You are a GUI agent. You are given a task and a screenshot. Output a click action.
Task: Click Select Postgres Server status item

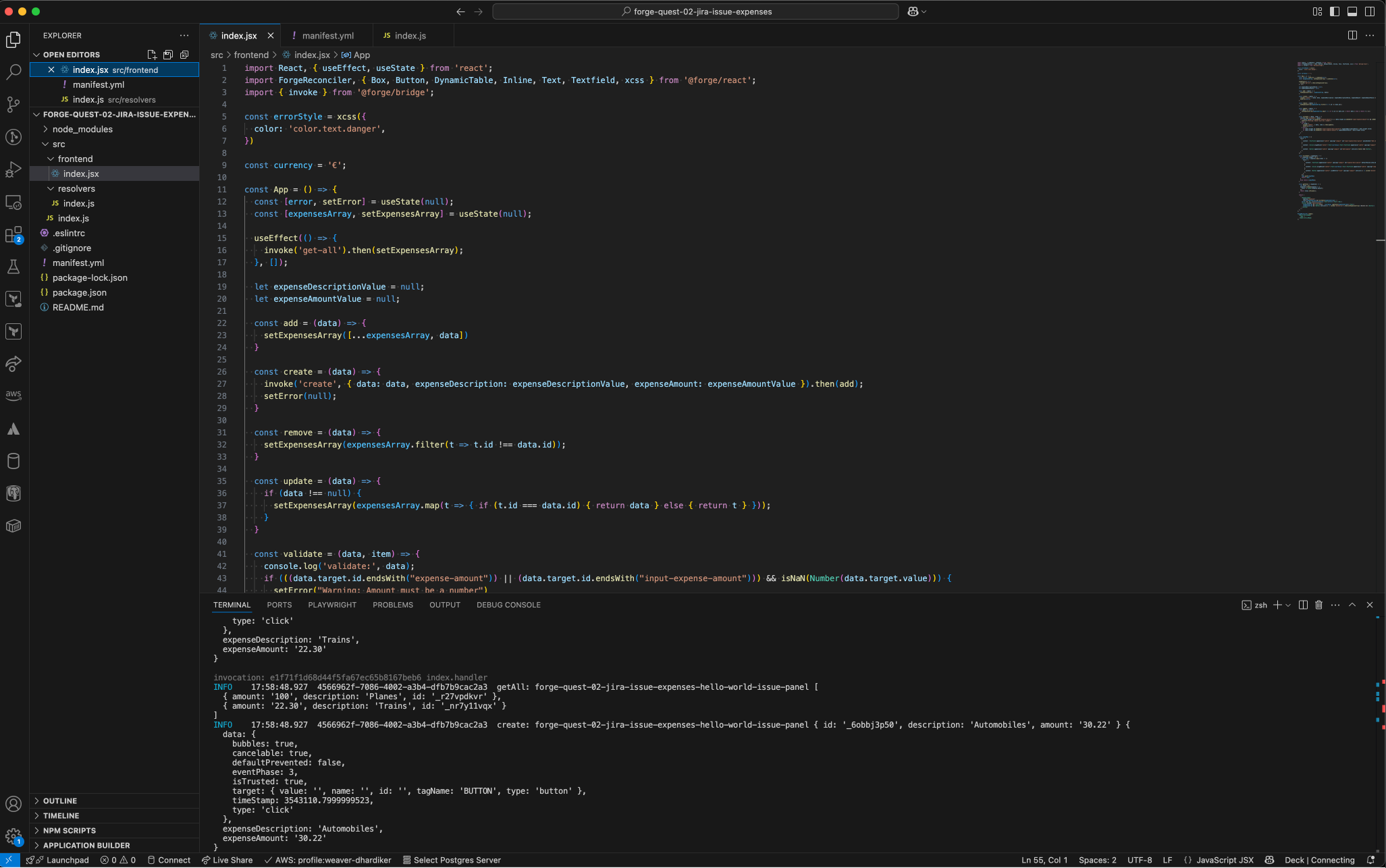pyautogui.click(x=452, y=860)
